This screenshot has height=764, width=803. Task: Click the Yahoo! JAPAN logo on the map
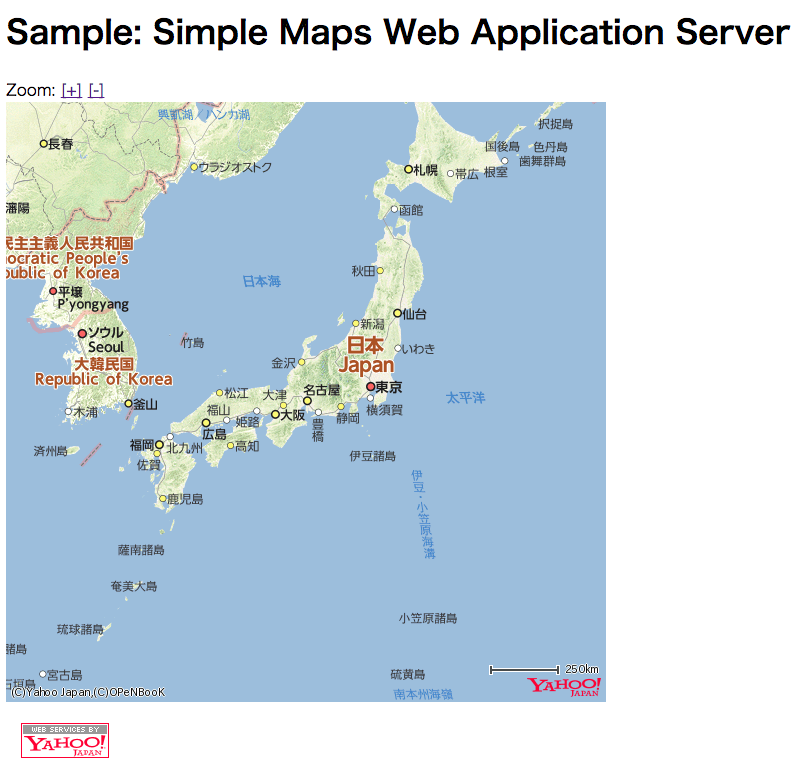coord(566,685)
